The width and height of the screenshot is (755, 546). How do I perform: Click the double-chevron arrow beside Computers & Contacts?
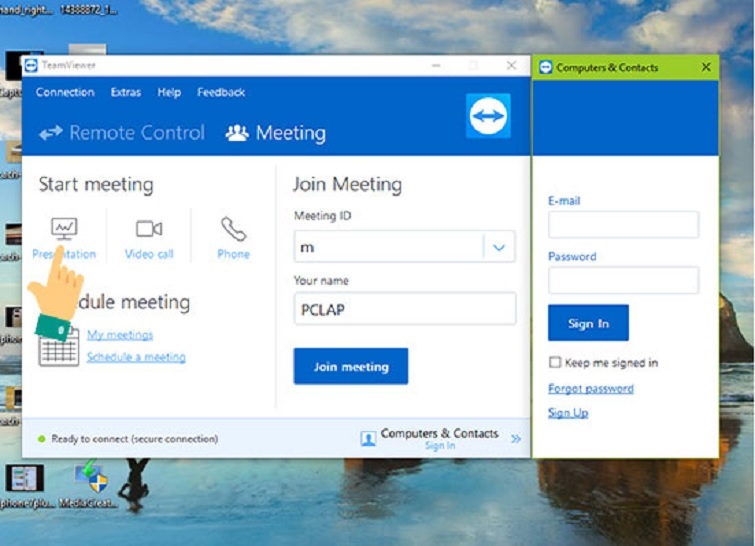(x=516, y=439)
